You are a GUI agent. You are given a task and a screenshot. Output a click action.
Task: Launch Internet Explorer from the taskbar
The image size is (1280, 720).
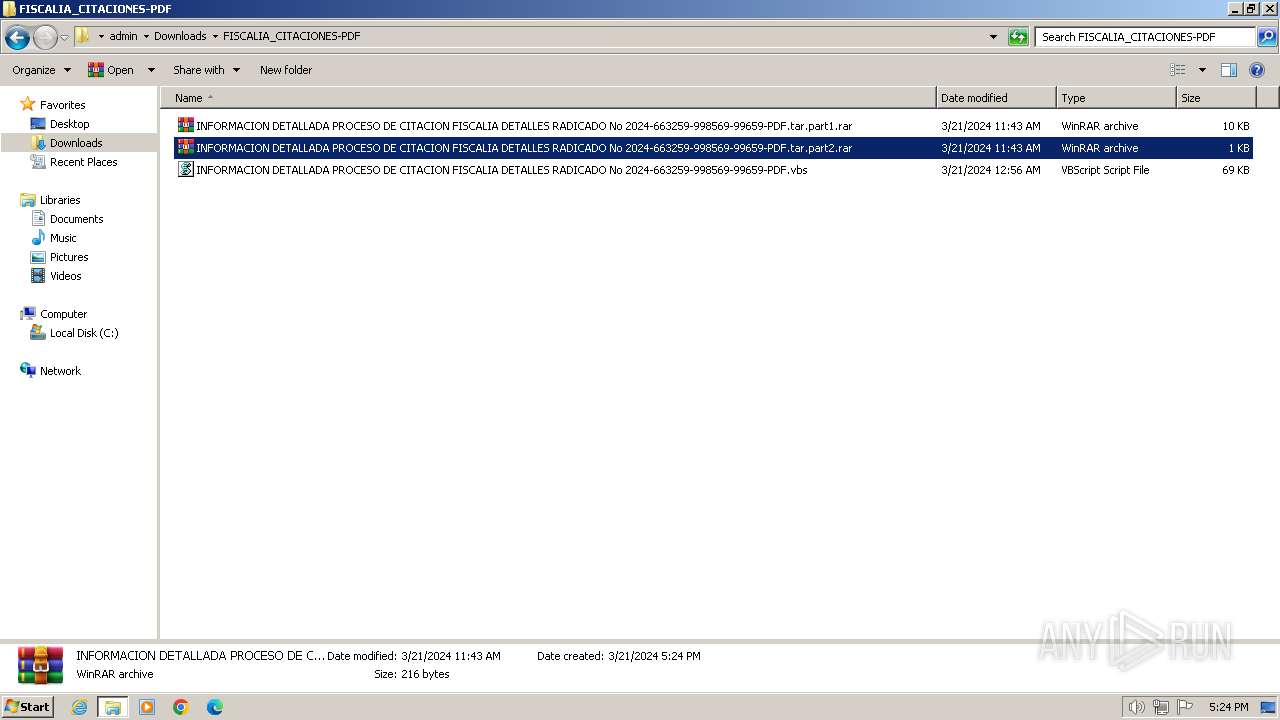(x=79, y=707)
